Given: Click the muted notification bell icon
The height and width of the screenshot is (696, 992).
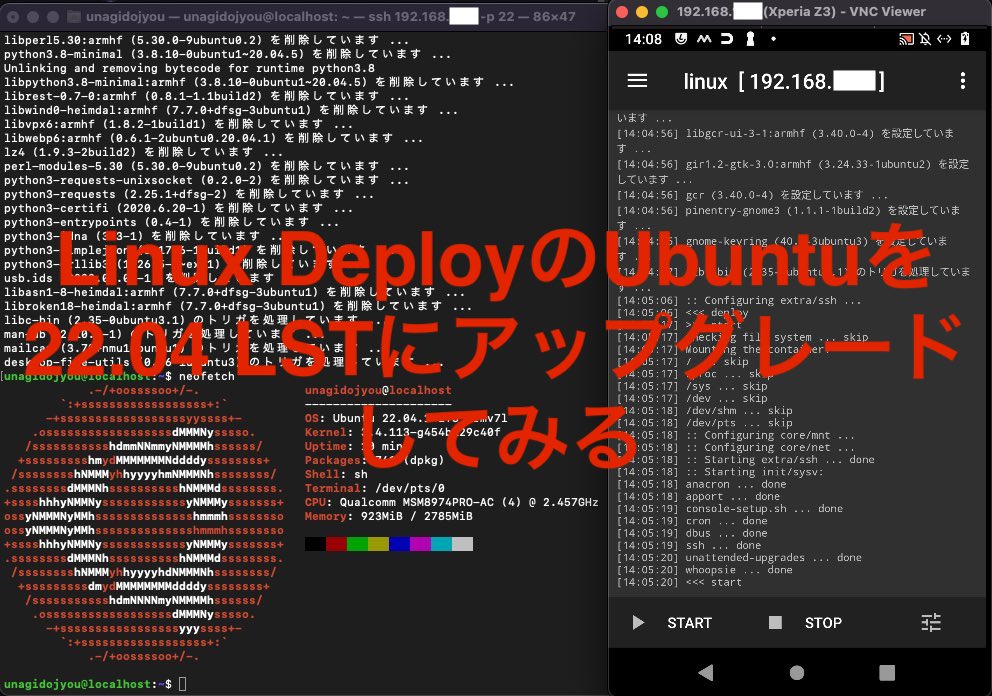Looking at the screenshot, I should [x=925, y=40].
